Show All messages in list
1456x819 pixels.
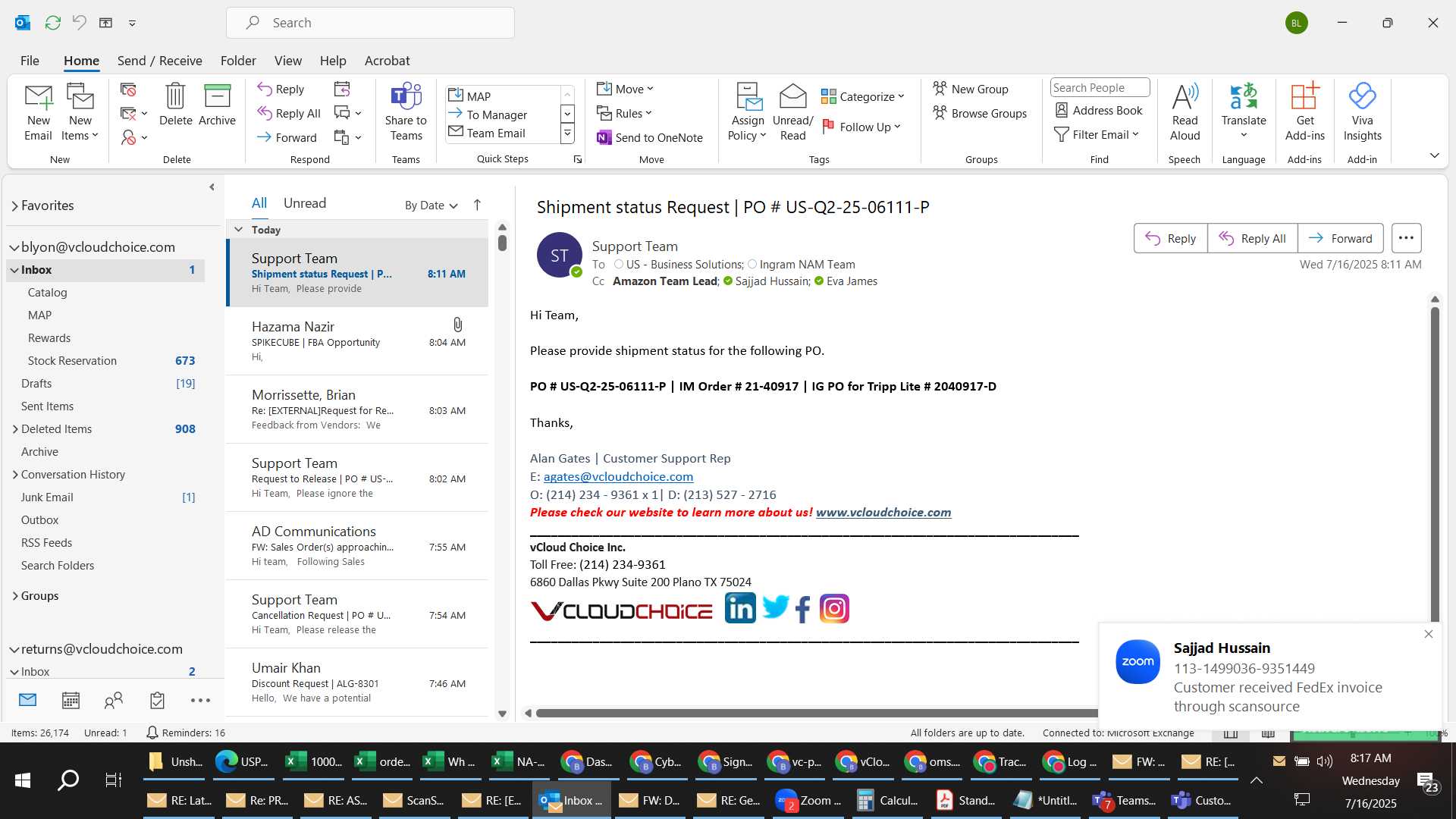click(x=259, y=203)
